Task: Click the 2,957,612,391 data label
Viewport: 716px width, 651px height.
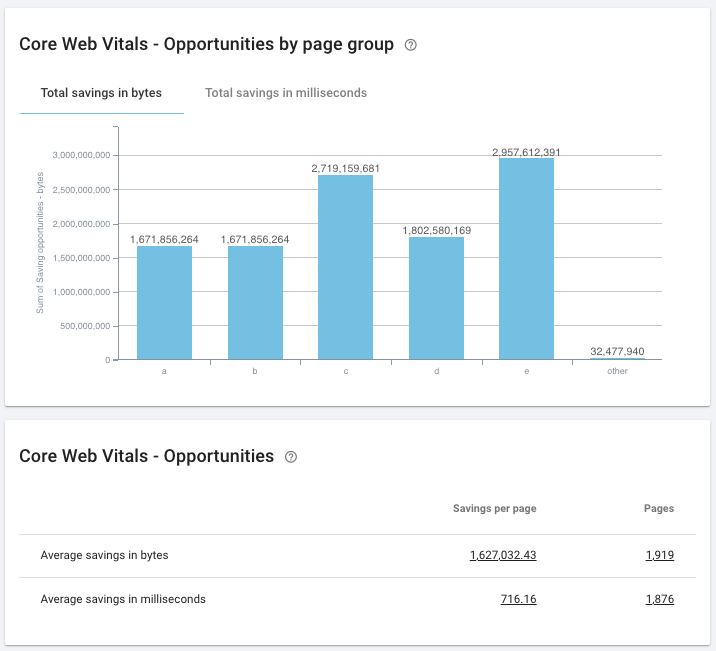Action: click(x=526, y=152)
